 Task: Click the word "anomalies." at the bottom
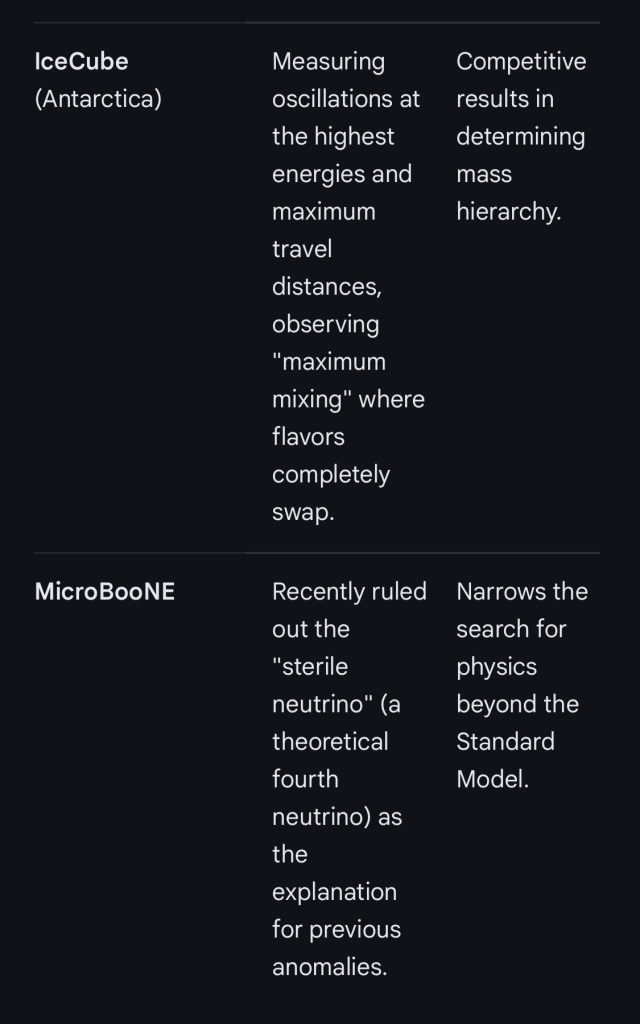[x=329, y=967]
